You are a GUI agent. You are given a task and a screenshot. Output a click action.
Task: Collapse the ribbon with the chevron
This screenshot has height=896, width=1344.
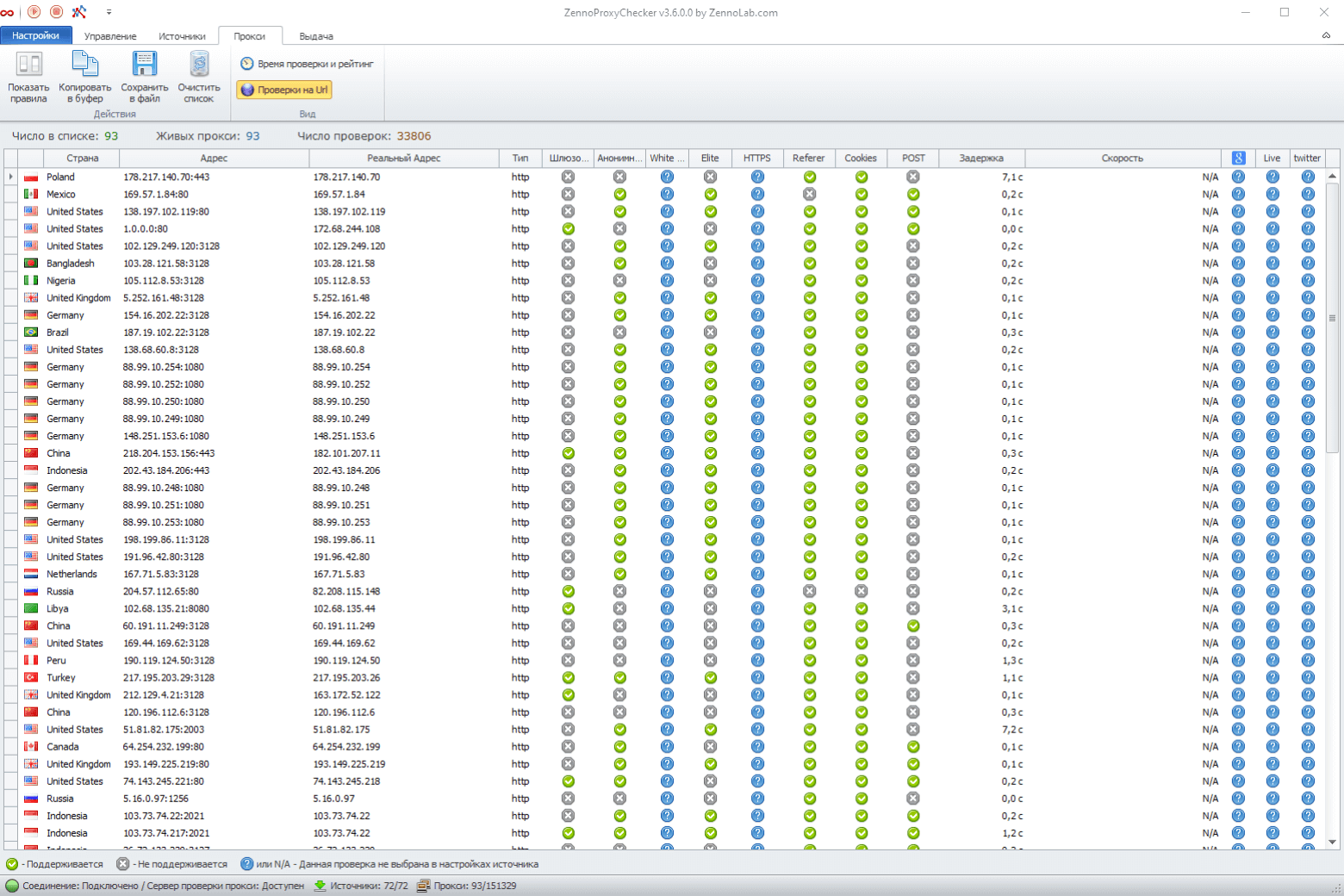1326,35
